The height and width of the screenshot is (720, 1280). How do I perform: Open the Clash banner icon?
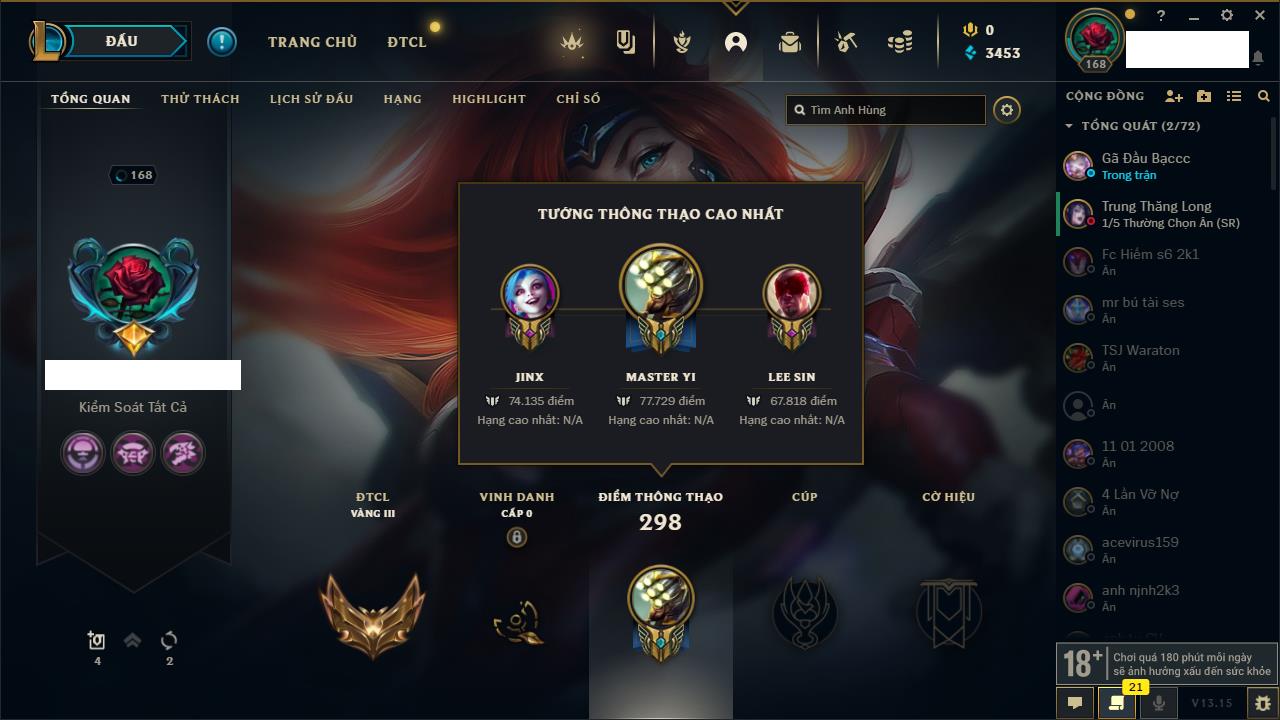626,42
